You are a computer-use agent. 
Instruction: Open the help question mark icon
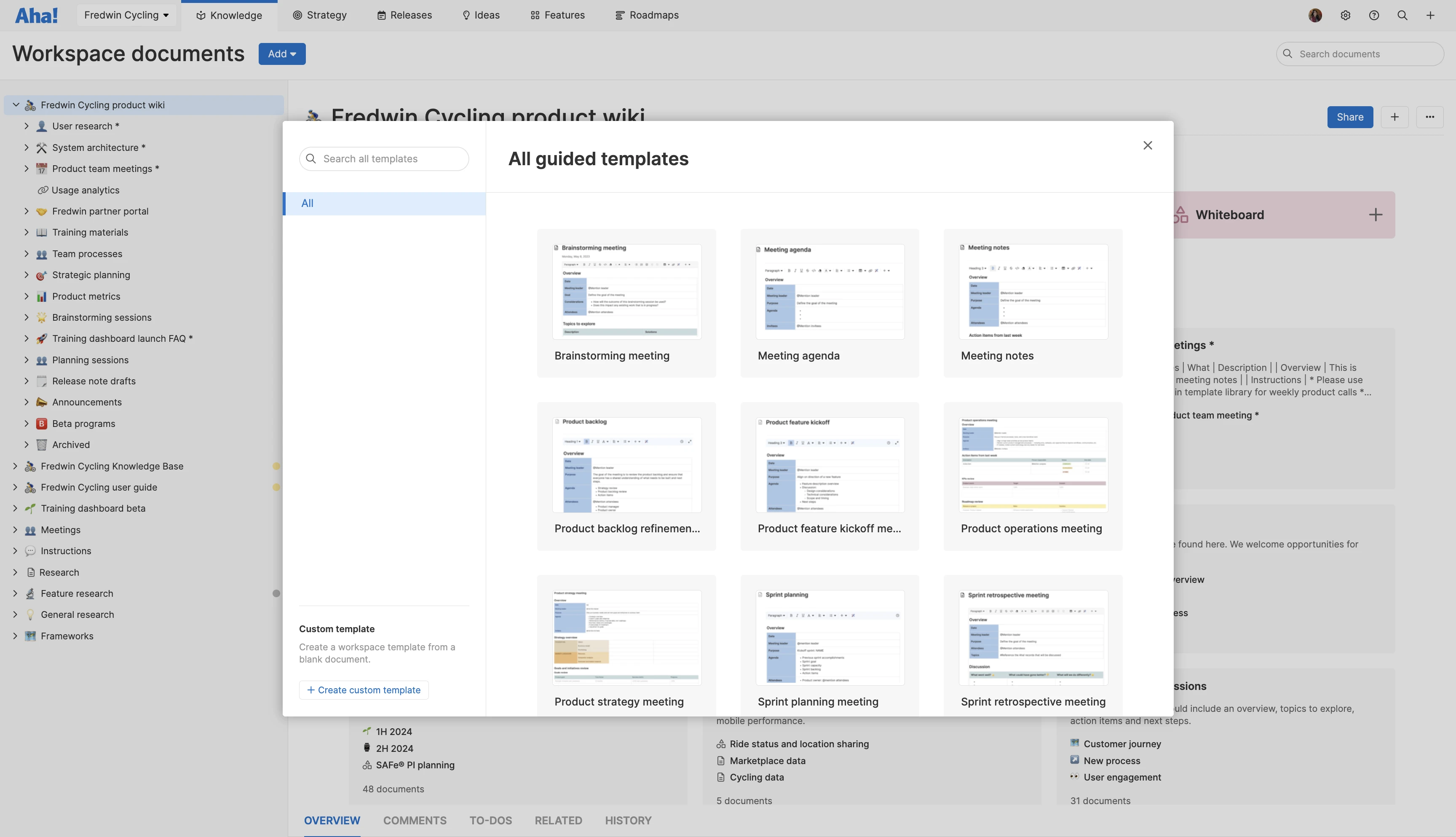pyautogui.click(x=1374, y=16)
